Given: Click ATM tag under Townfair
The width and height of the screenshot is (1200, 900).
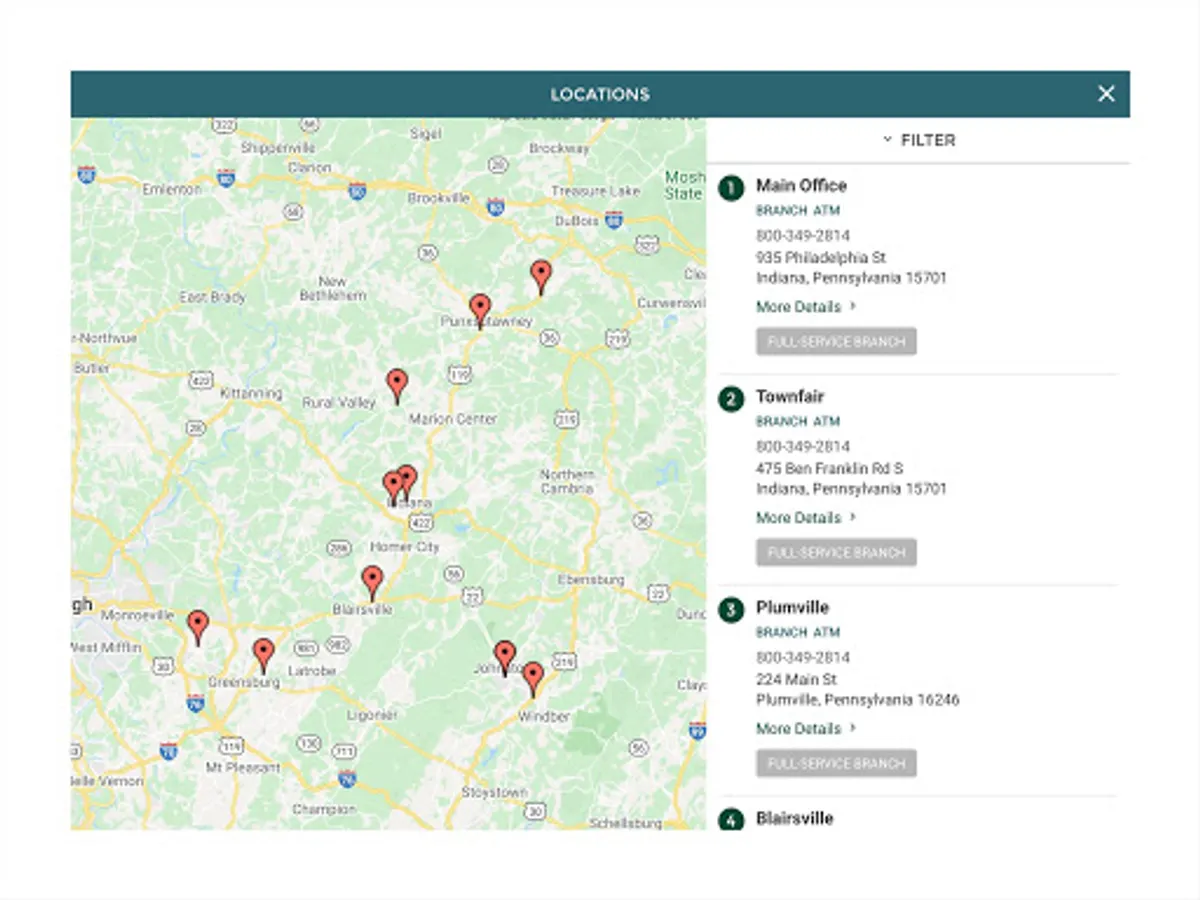Looking at the screenshot, I should click(826, 422).
